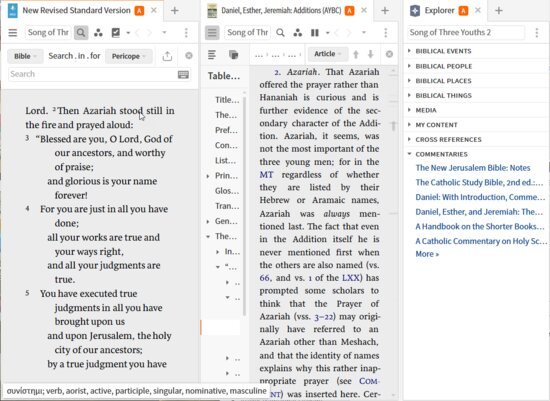Close the locator bar in the AYBC panel

click(x=389, y=54)
